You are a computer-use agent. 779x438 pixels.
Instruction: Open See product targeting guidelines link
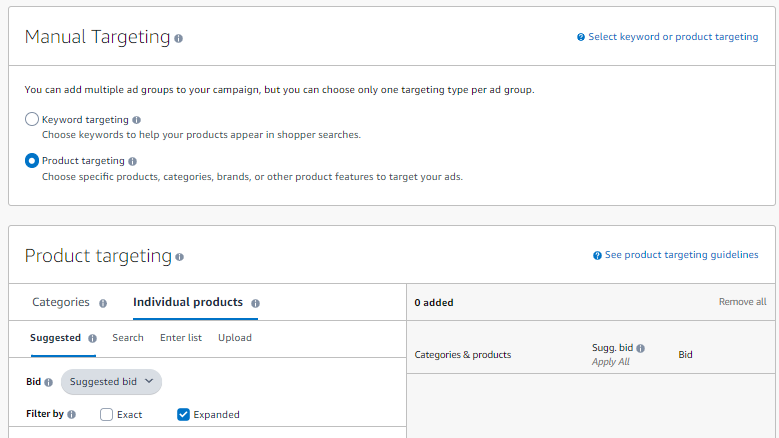pyautogui.click(x=681, y=255)
